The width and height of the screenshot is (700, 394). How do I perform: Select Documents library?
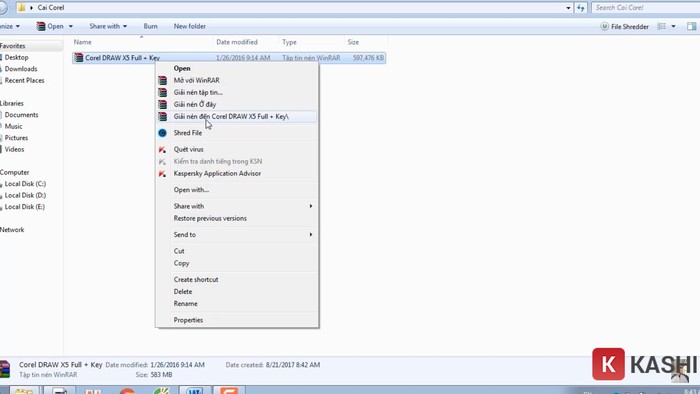pyautogui.click(x=21, y=115)
